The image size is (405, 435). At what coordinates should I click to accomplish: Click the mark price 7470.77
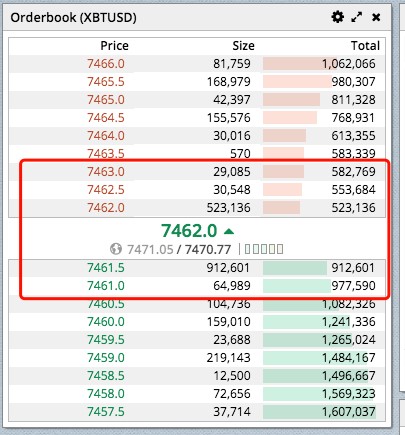point(208,249)
